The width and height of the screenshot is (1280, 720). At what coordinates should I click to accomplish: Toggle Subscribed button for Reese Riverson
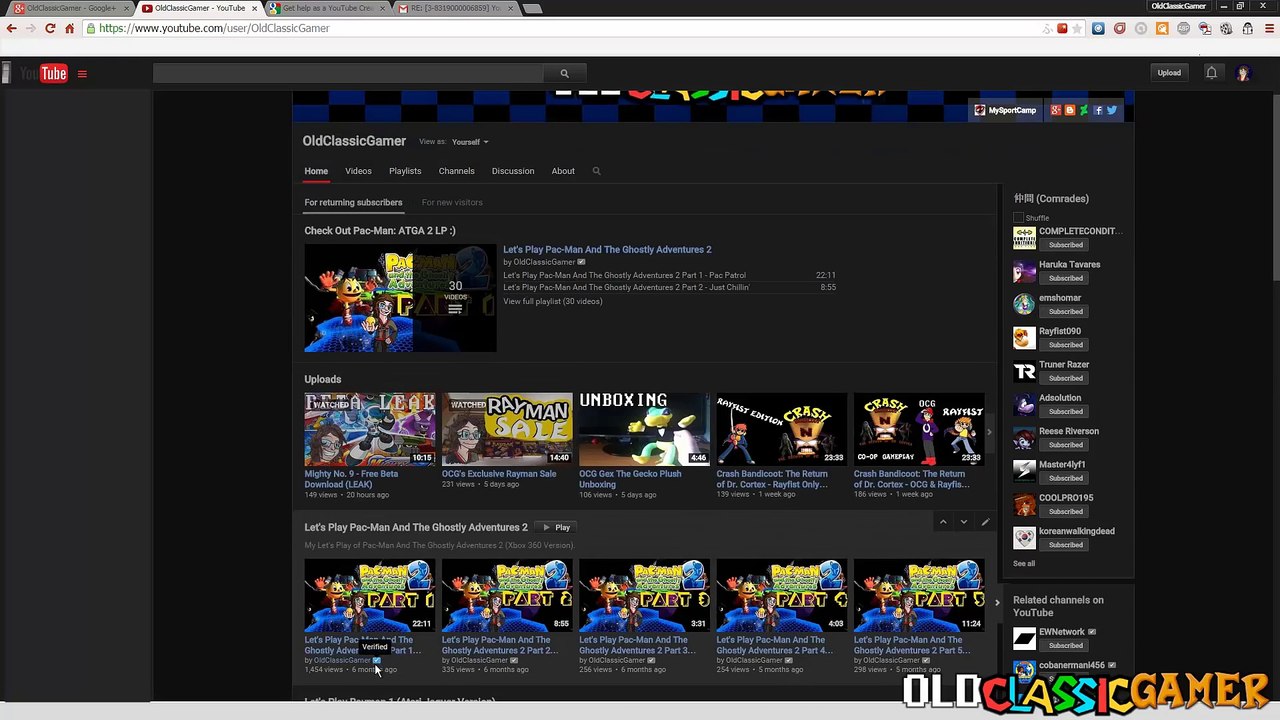tap(1065, 445)
